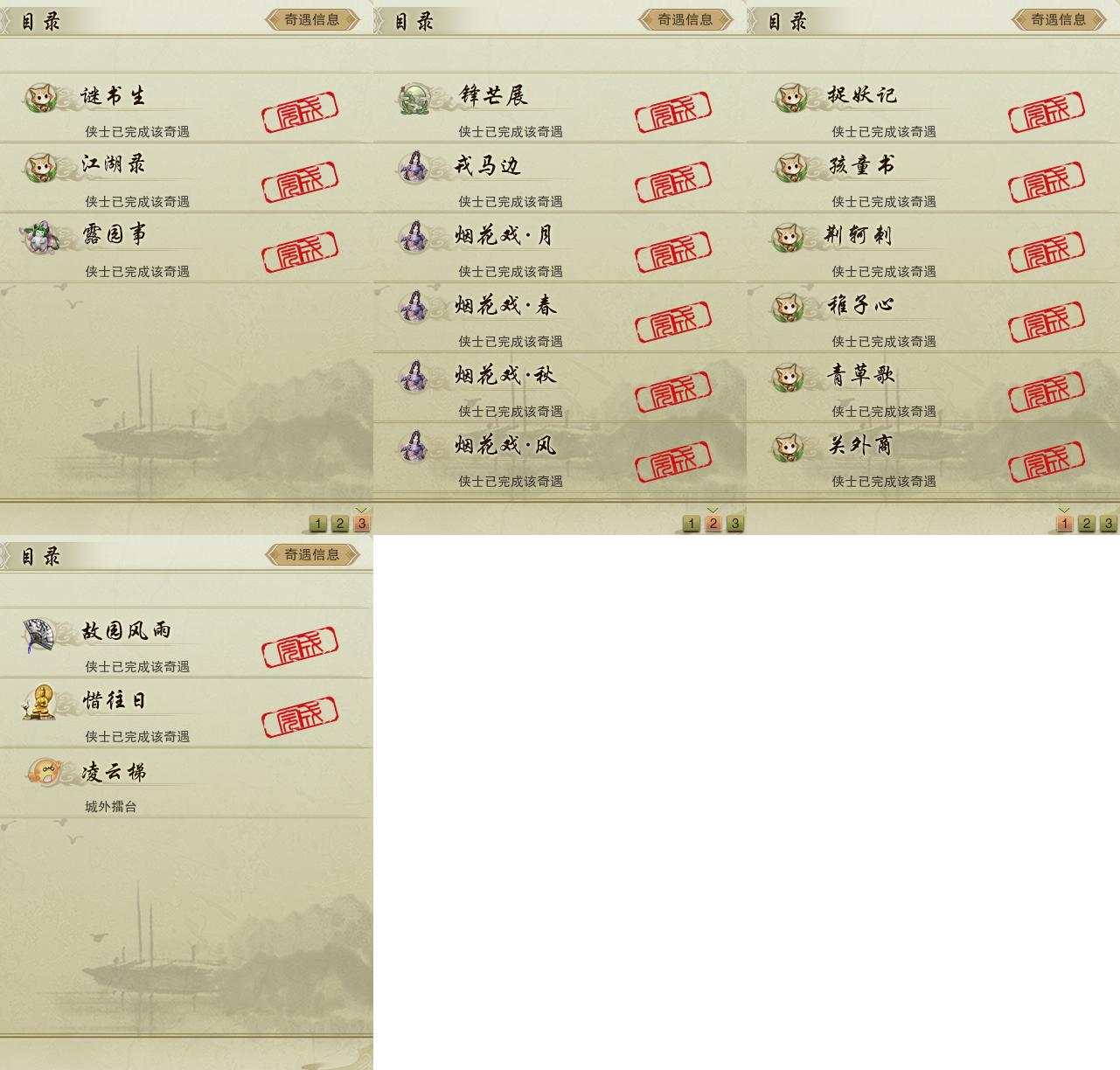Viewport: 1120px width, 1070px height.
Task: Go to page 1 in 谜书生 panel
Action: coord(318,524)
